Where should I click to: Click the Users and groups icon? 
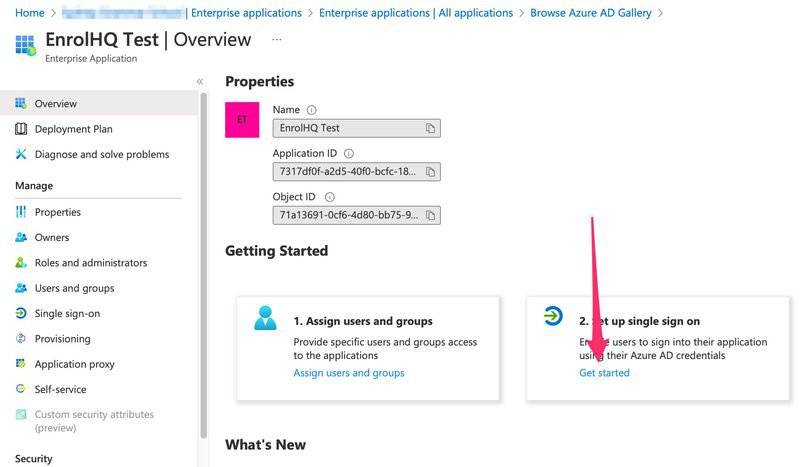[21, 288]
